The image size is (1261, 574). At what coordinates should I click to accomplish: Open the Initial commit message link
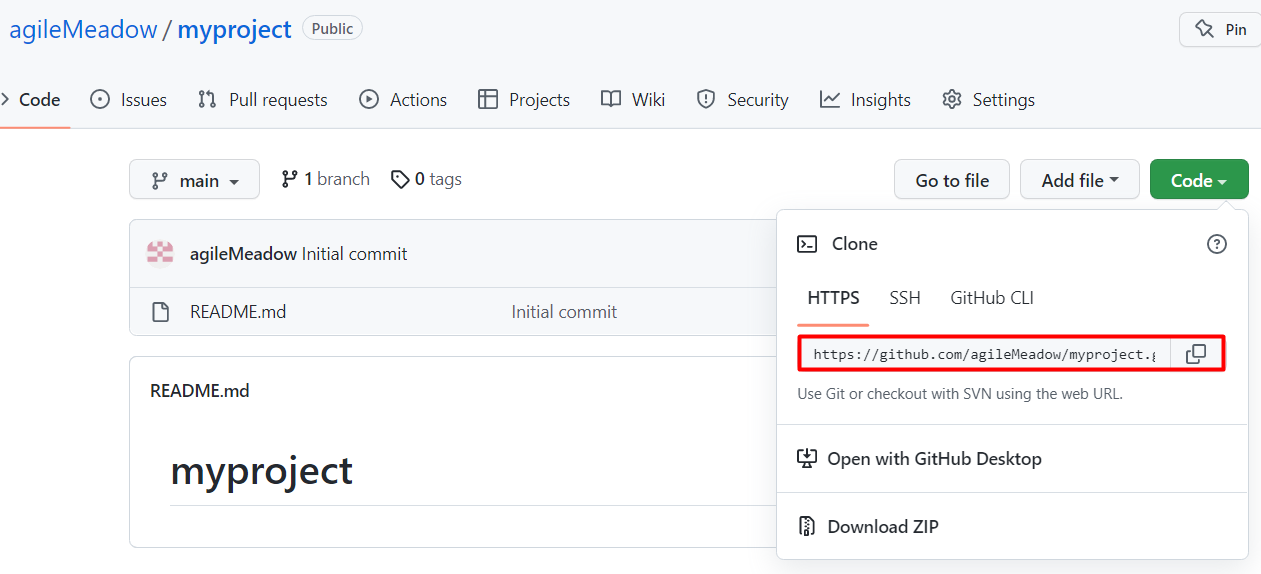click(354, 254)
